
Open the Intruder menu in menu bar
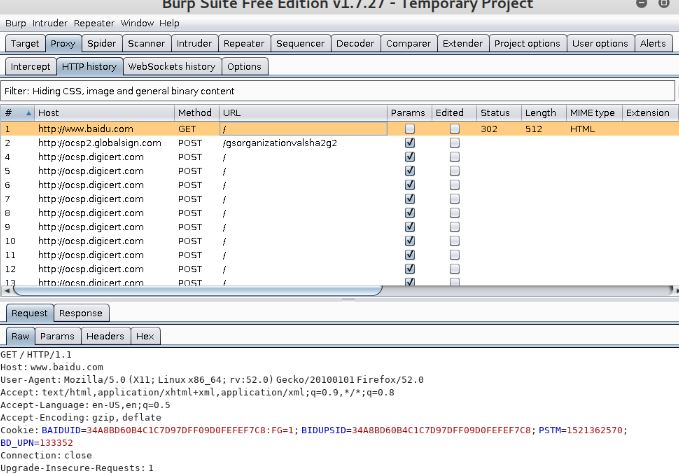[x=50, y=23]
